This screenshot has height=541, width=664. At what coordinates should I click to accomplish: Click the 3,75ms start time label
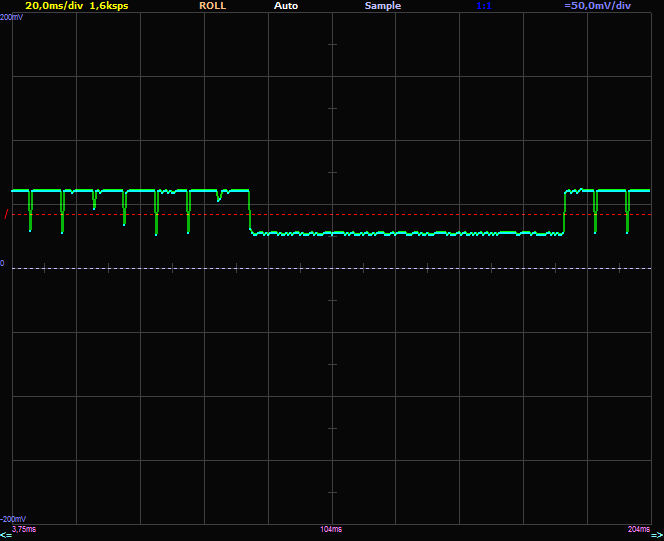coord(24,528)
